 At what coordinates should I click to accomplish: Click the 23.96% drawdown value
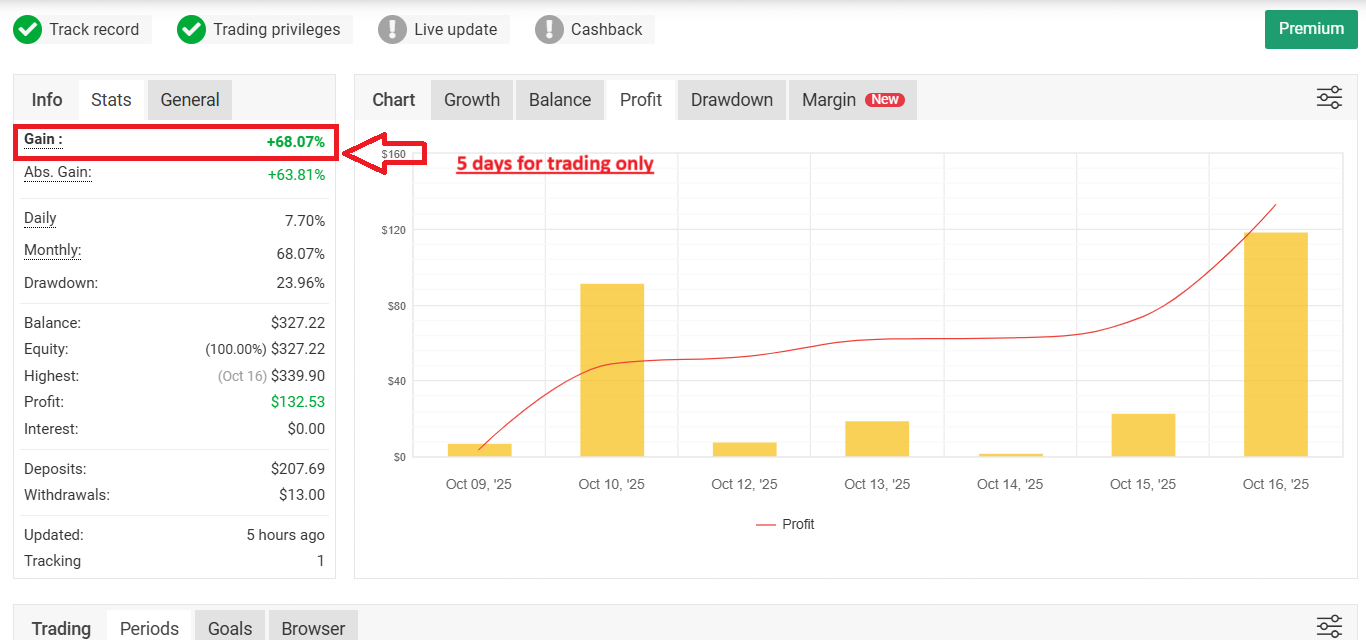(x=301, y=283)
